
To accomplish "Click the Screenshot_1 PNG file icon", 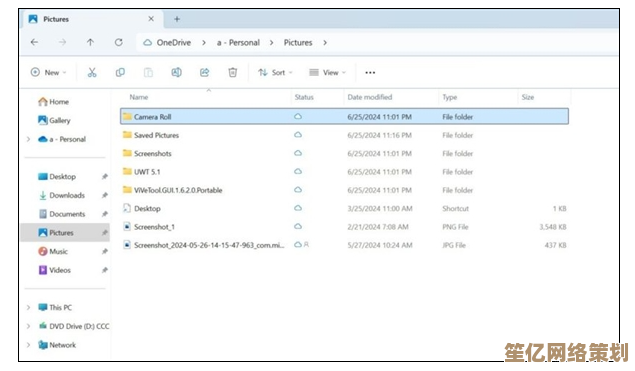I will [x=127, y=226].
